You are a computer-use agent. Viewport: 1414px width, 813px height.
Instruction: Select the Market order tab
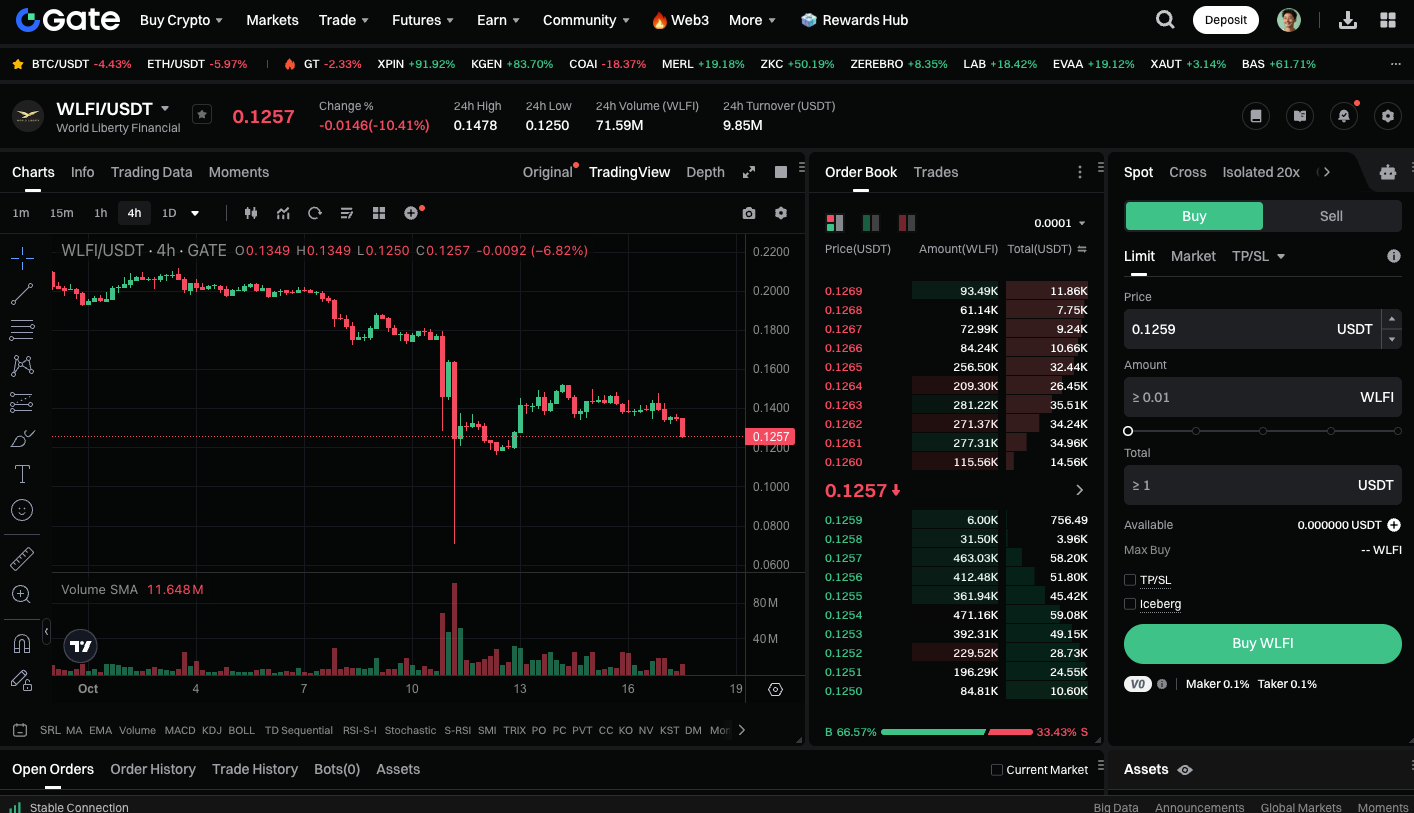1193,256
